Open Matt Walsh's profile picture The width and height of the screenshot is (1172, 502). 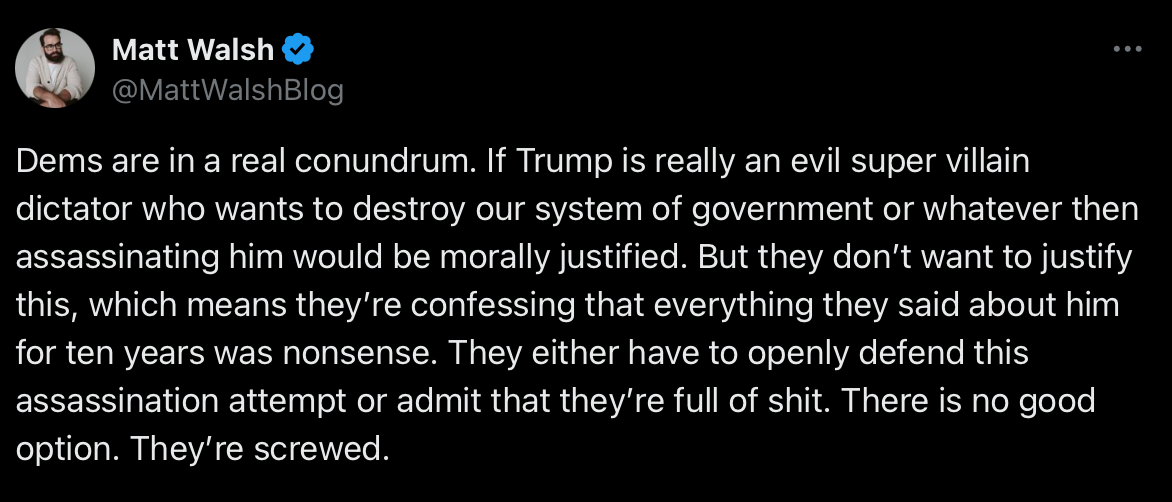[55, 68]
